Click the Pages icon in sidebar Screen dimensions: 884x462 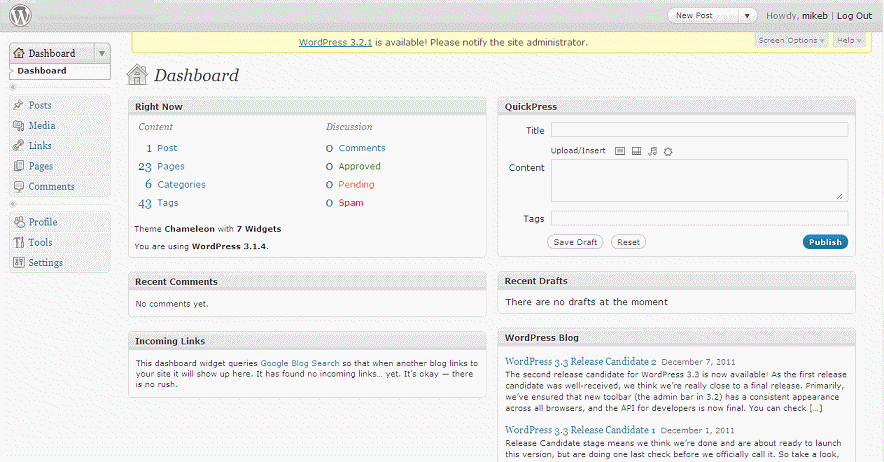click(x=19, y=166)
